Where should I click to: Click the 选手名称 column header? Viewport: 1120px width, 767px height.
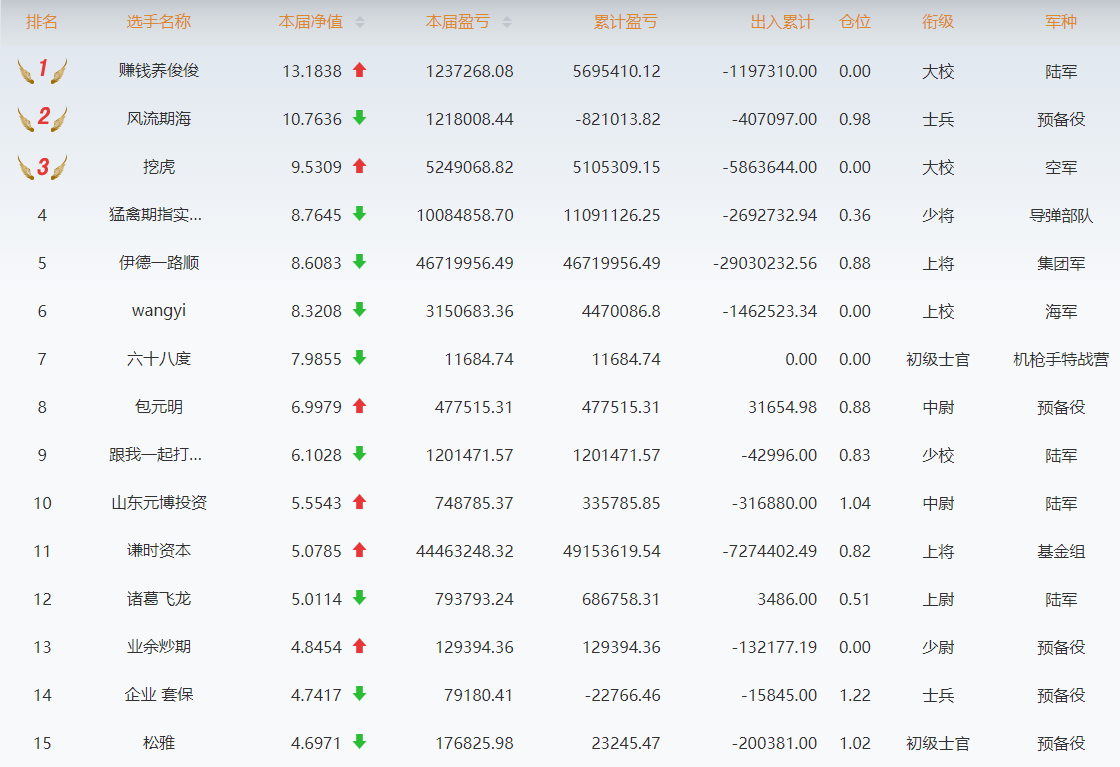click(x=159, y=22)
